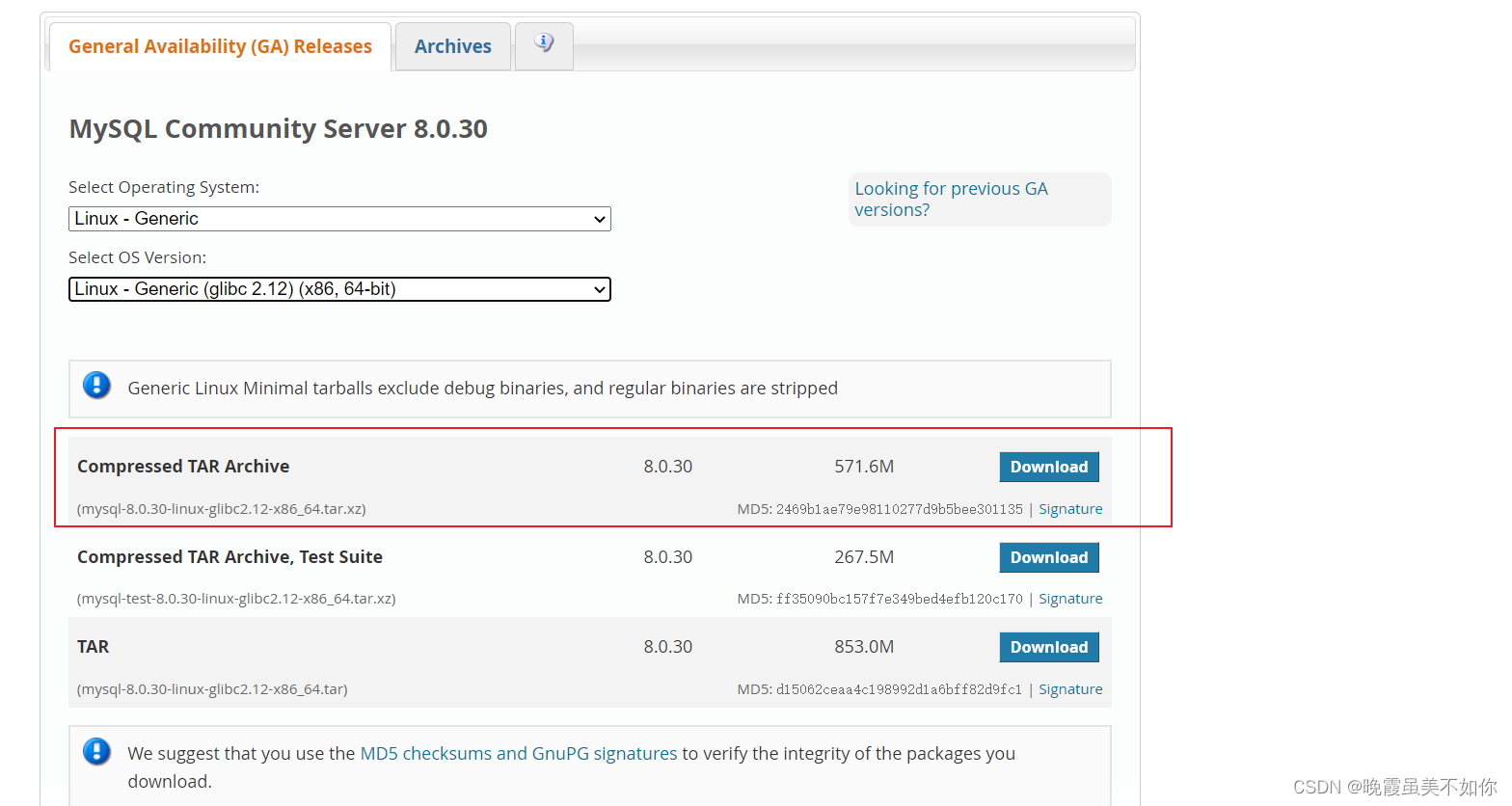1512x806 pixels.
Task: Select filename mysql-8.0.30-linux-glibc2.12-x86_64.tar
Action: tap(212, 689)
